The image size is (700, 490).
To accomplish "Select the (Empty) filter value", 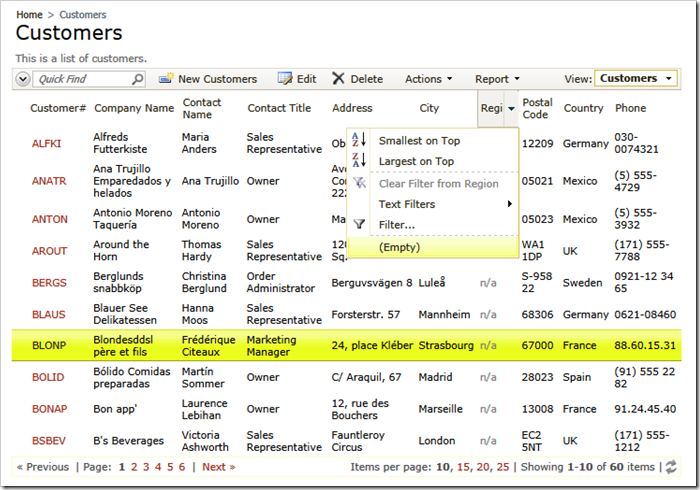I will point(399,247).
